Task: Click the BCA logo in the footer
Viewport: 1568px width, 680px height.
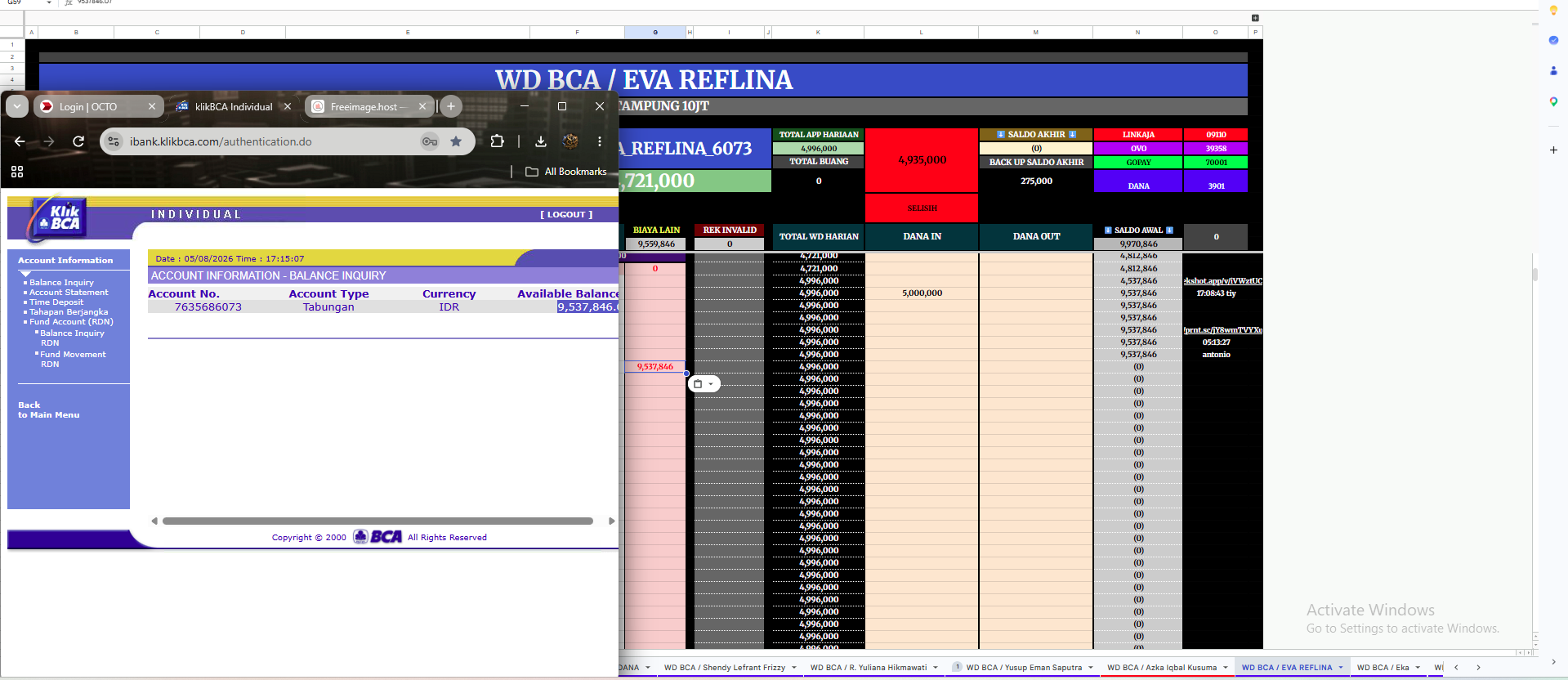Action: [378, 537]
